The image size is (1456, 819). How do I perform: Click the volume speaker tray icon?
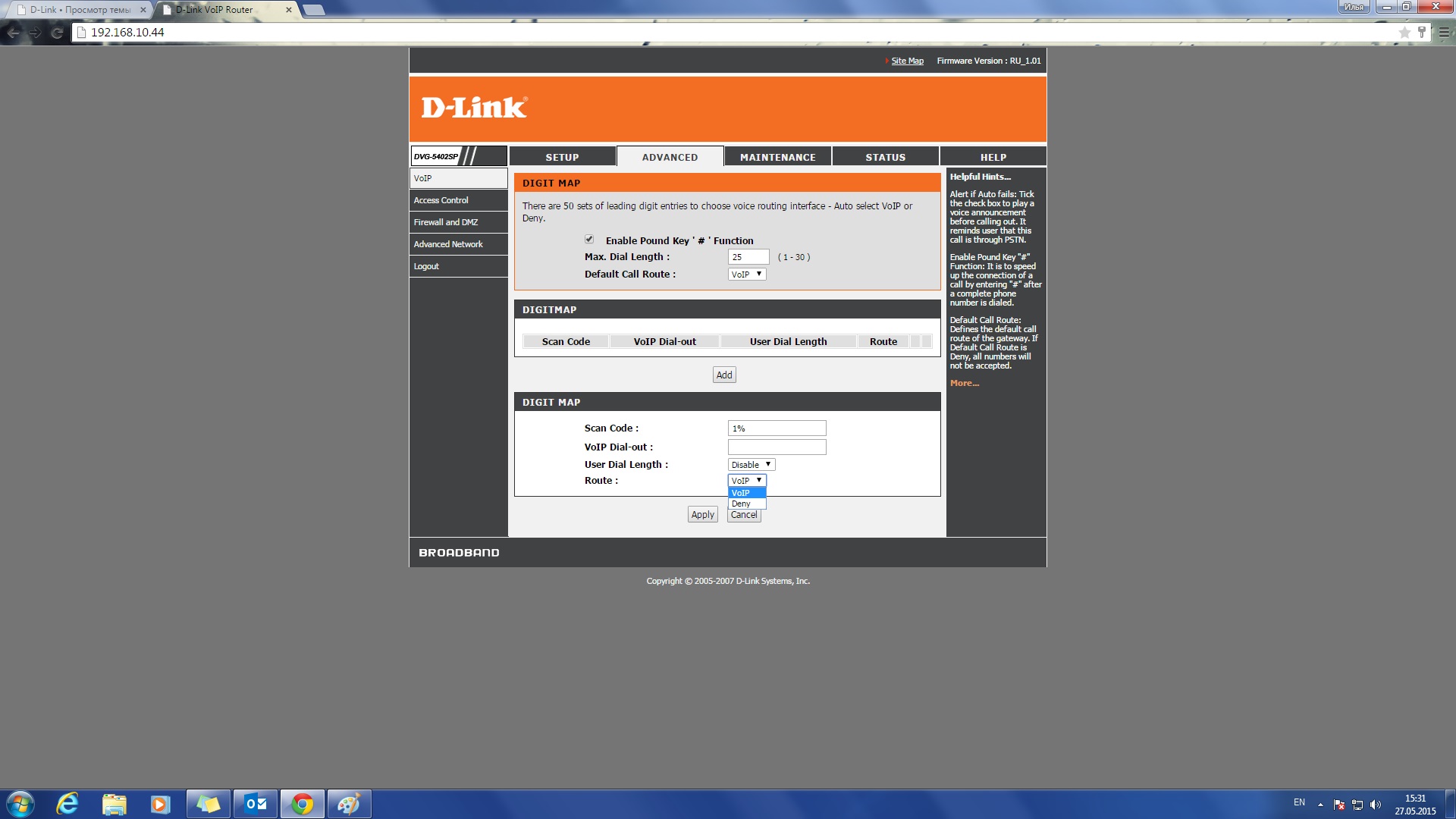(x=1376, y=805)
